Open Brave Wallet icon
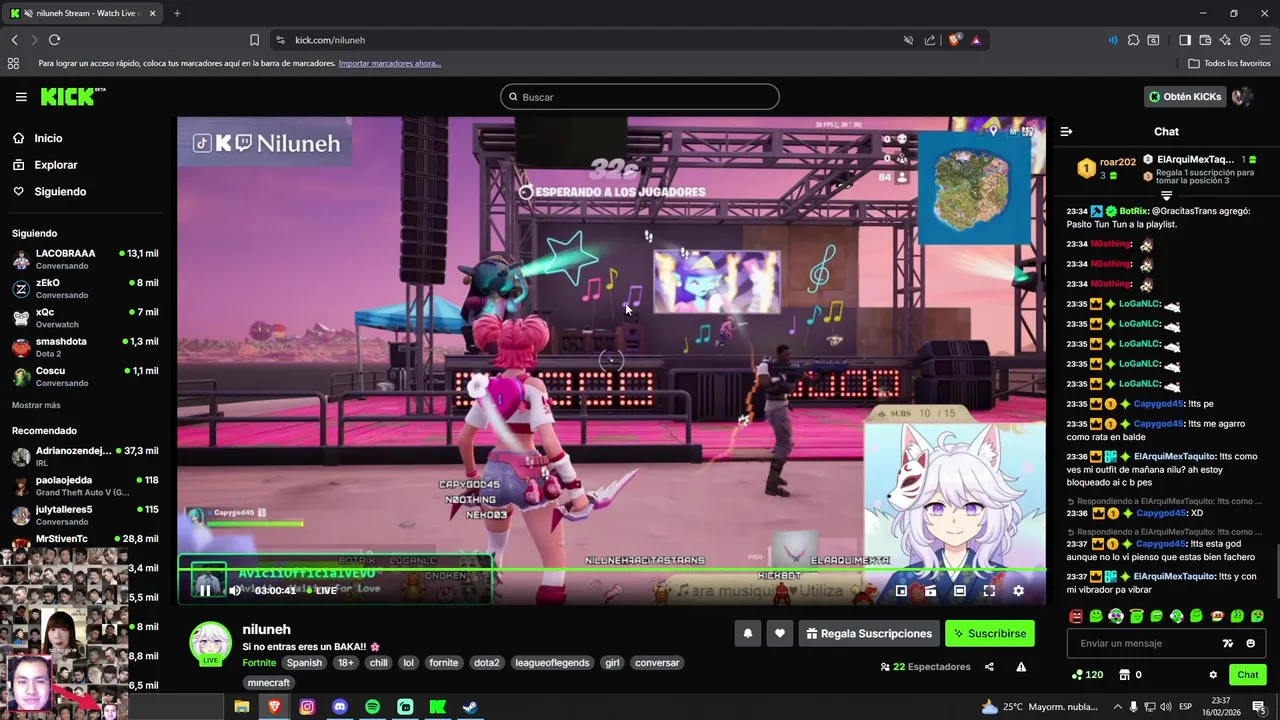The height and width of the screenshot is (720, 1280). point(1205,40)
